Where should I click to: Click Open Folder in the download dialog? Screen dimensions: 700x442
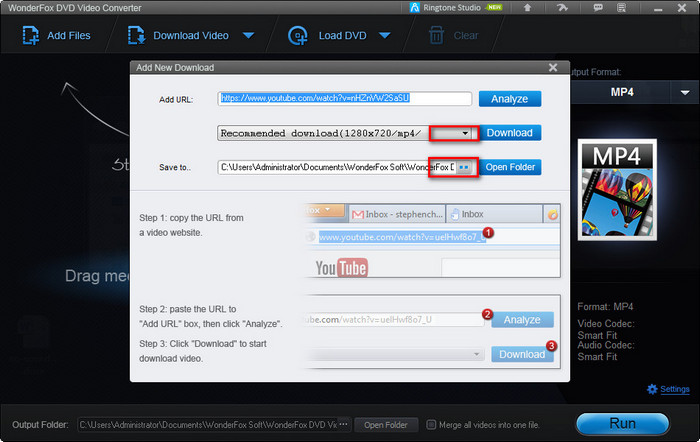[x=510, y=167]
